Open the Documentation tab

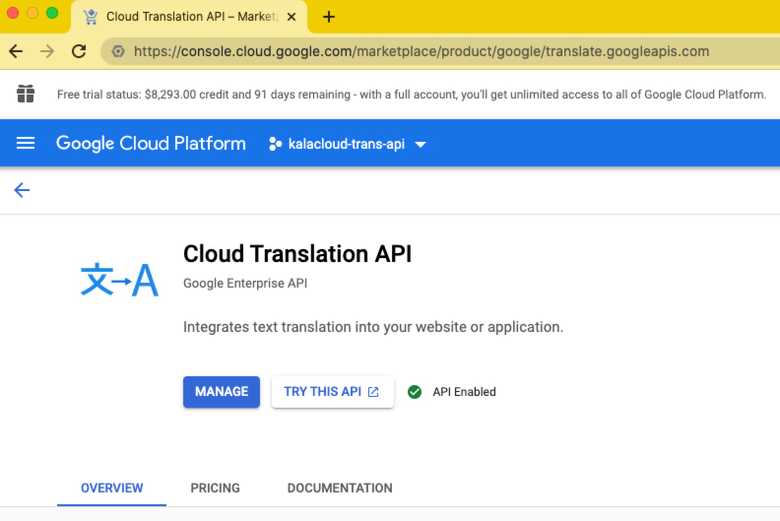click(x=340, y=488)
